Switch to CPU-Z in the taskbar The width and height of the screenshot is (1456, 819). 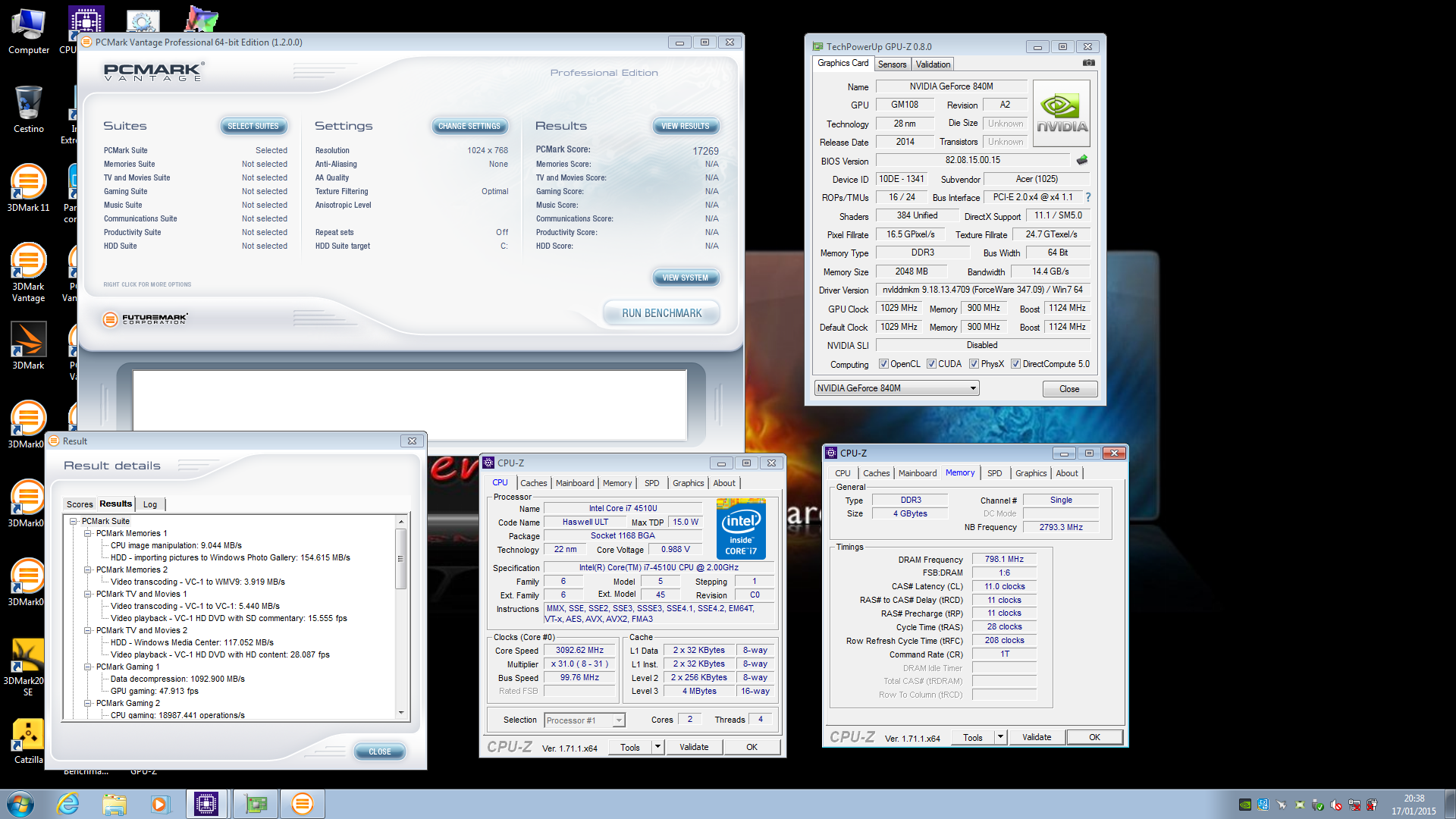tap(206, 804)
